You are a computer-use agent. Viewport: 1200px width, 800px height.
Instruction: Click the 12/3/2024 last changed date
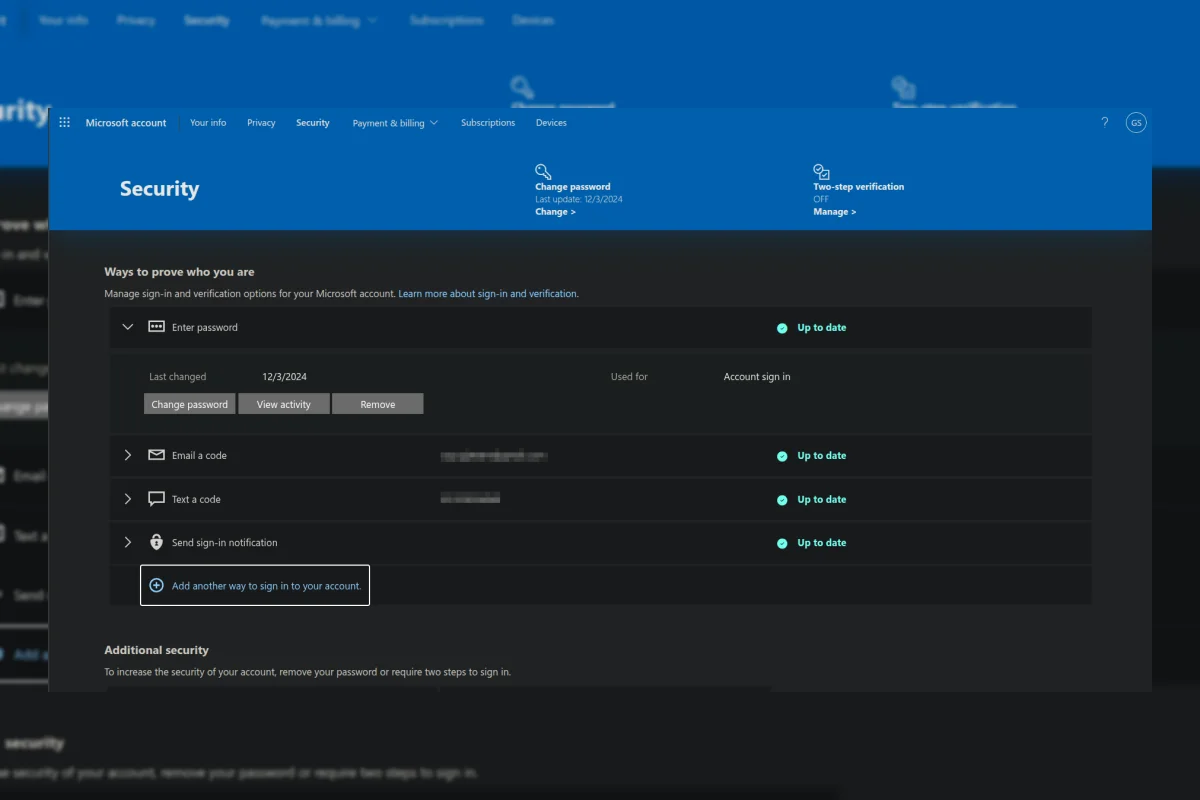(285, 377)
